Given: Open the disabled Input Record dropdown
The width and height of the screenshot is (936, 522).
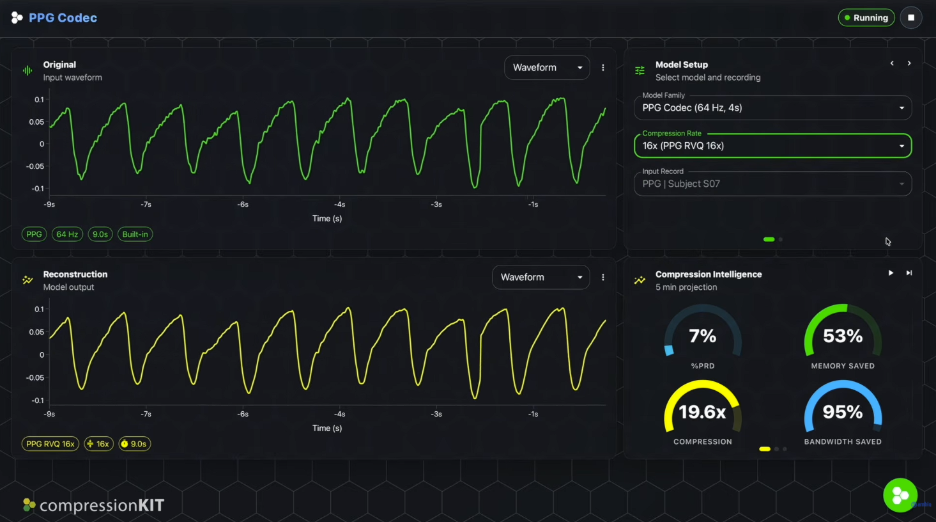Looking at the screenshot, I should [772, 184].
